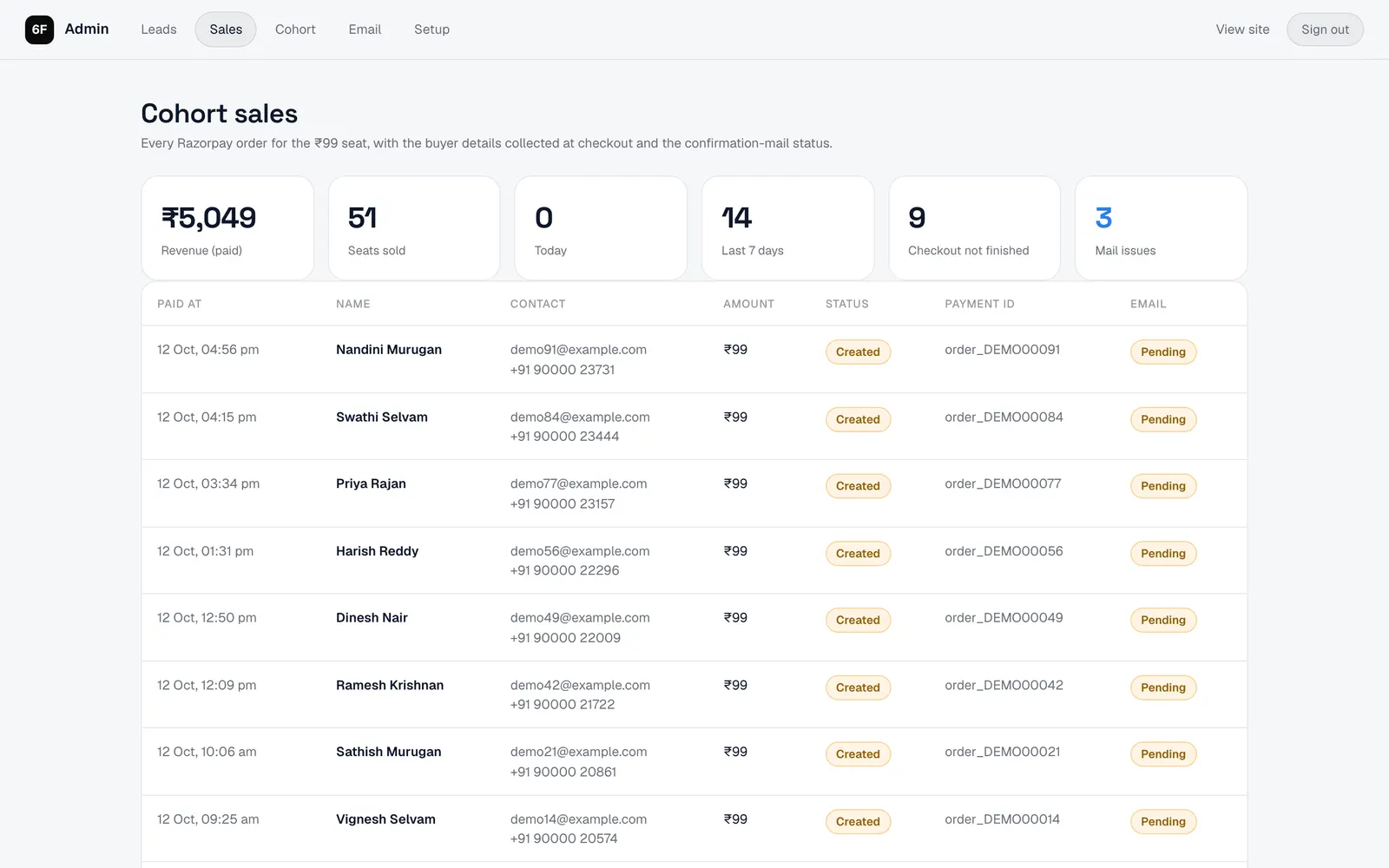Select payment ID order_DEMO000056
This screenshot has height=868, width=1389.
pos(1004,551)
